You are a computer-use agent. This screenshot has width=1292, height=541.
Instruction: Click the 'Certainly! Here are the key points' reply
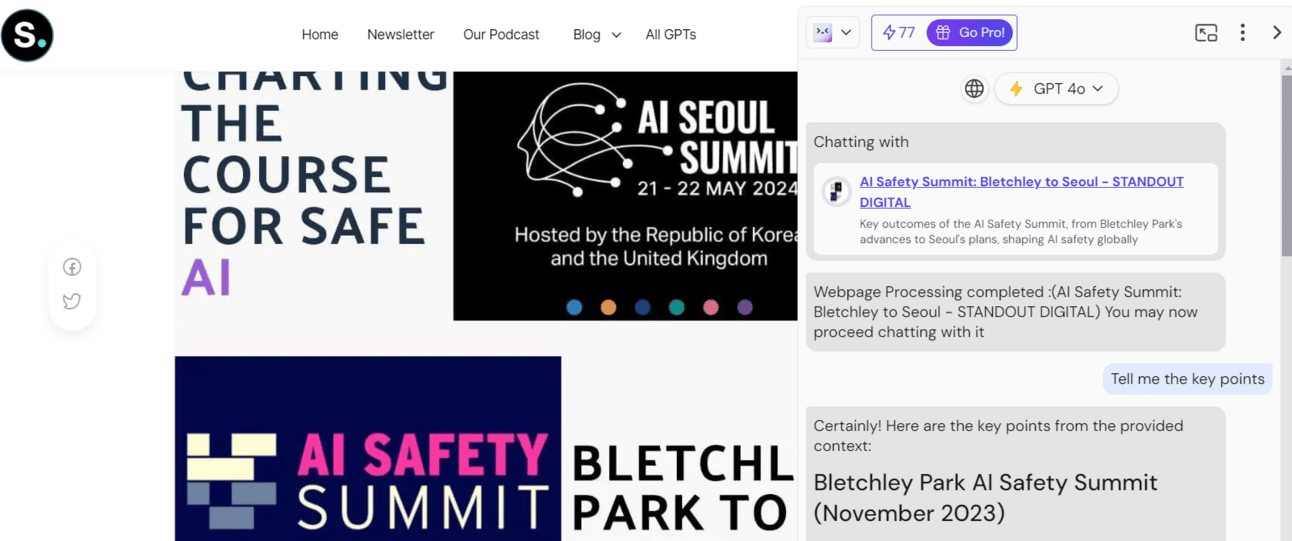998,435
